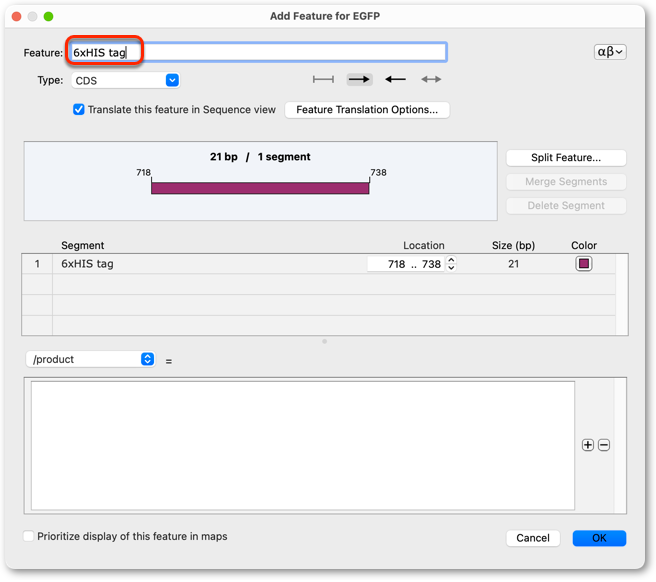Image resolution: width=656 pixels, height=582 pixels.
Task: Open the αβ special characters menu
Action: click(x=610, y=52)
